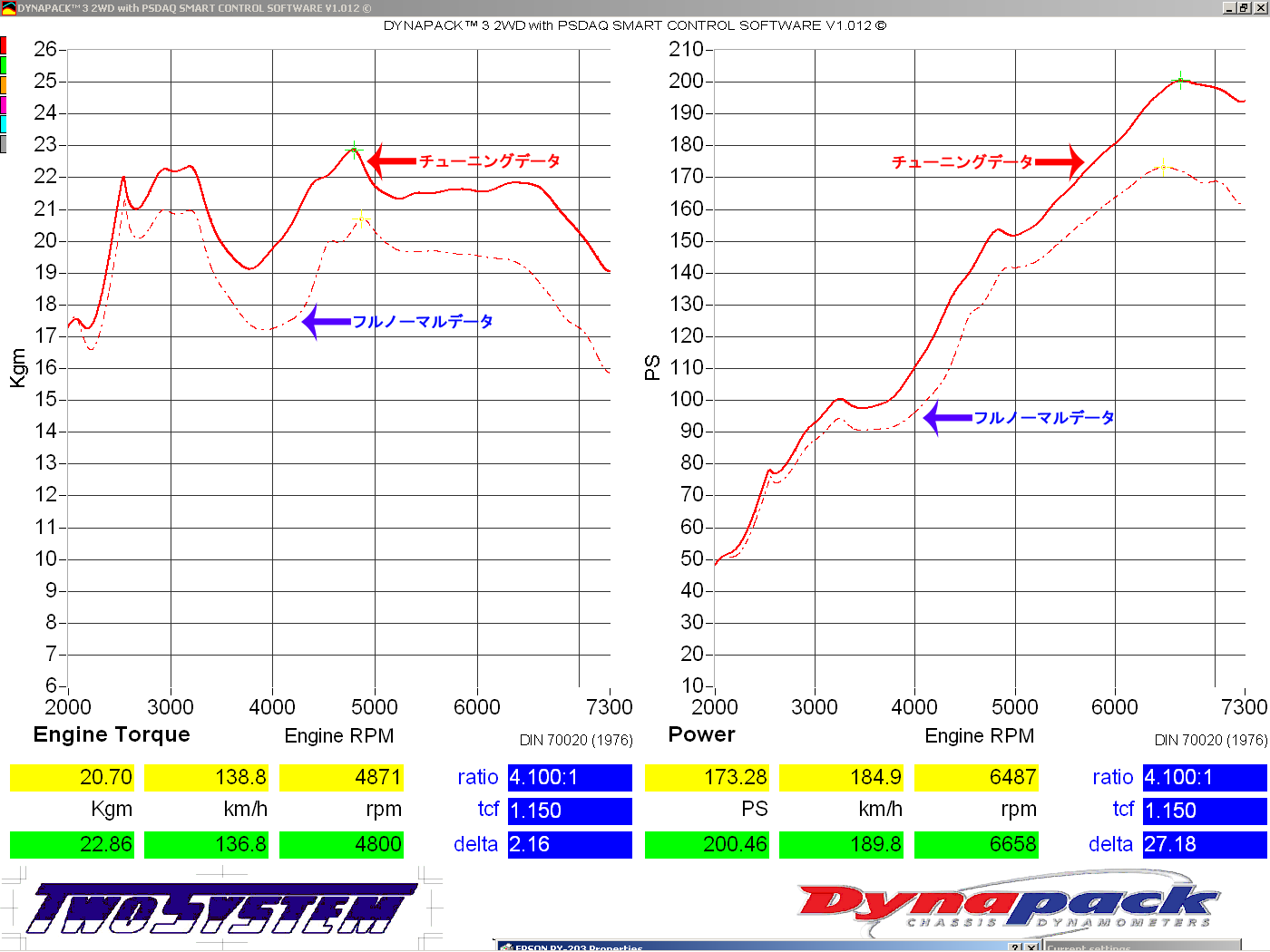This screenshot has height=952, width=1270.
Task: Select the orange run color swatch
Action: coord(4,85)
